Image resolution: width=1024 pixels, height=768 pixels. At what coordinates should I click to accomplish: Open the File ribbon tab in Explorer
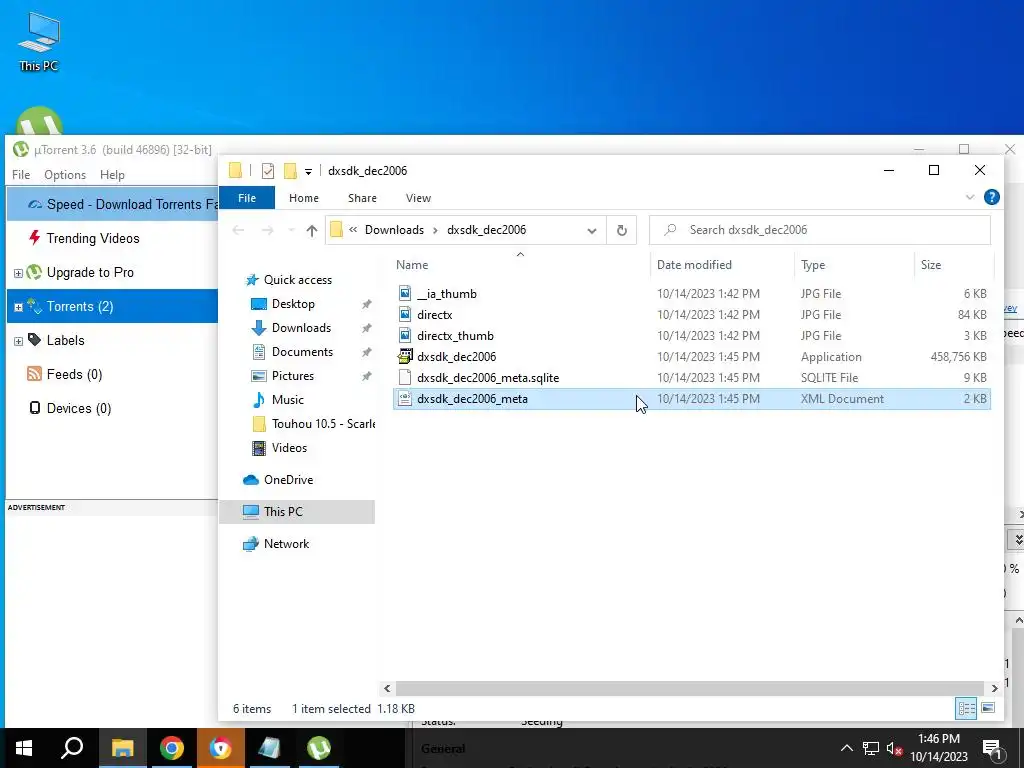(x=247, y=198)
